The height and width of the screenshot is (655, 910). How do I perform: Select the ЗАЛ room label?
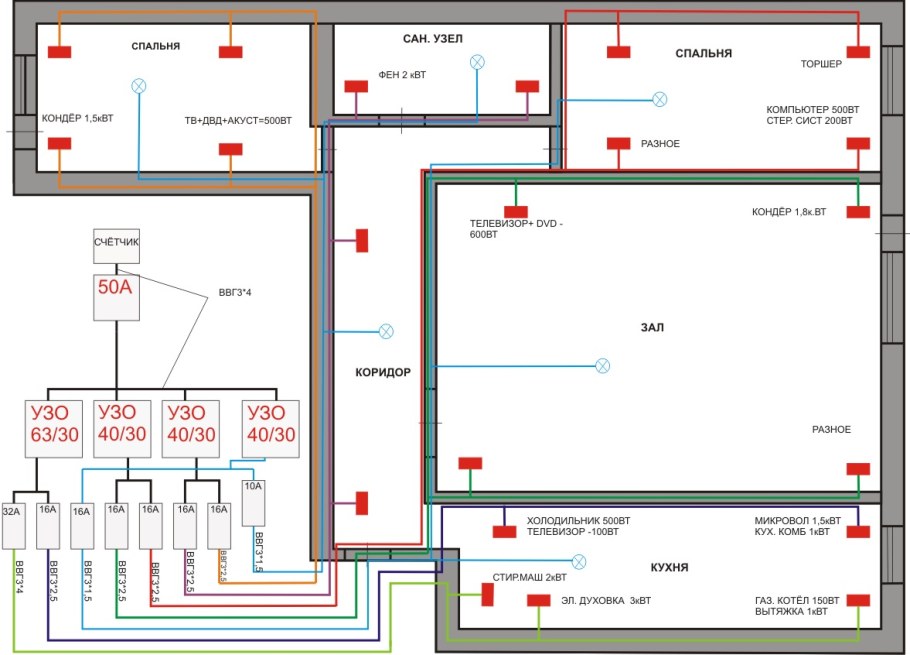[653, 327]
